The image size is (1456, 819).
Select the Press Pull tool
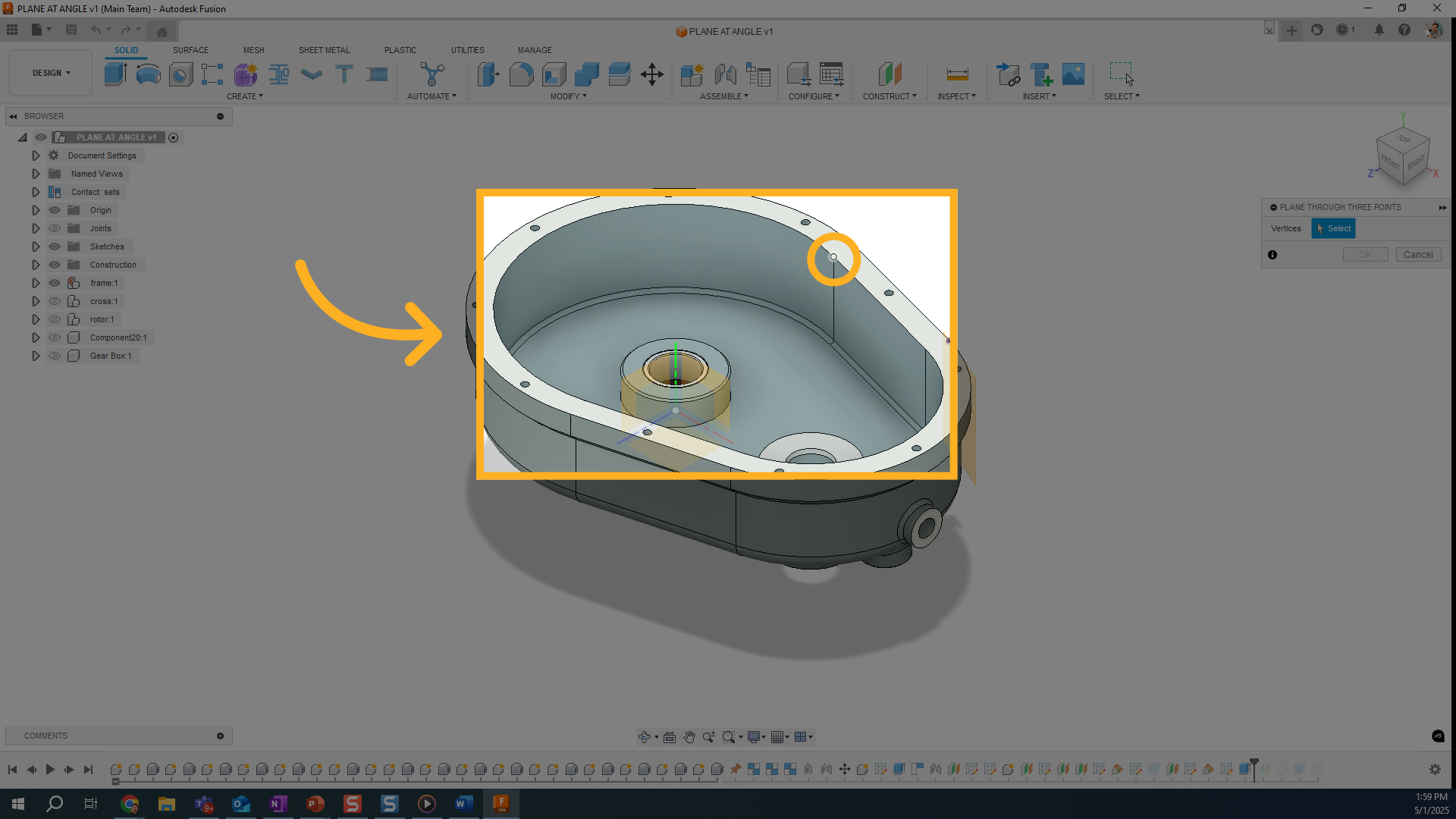[488, 74]
